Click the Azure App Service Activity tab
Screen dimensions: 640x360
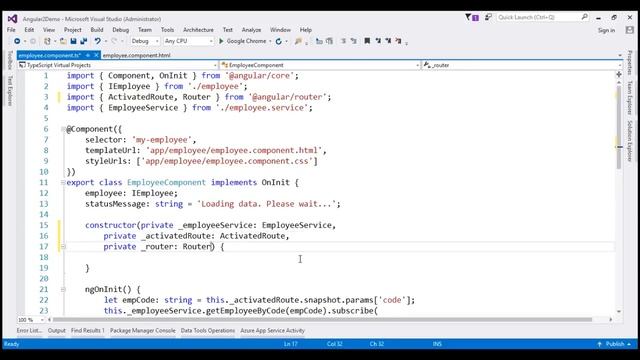coord(272,331)
